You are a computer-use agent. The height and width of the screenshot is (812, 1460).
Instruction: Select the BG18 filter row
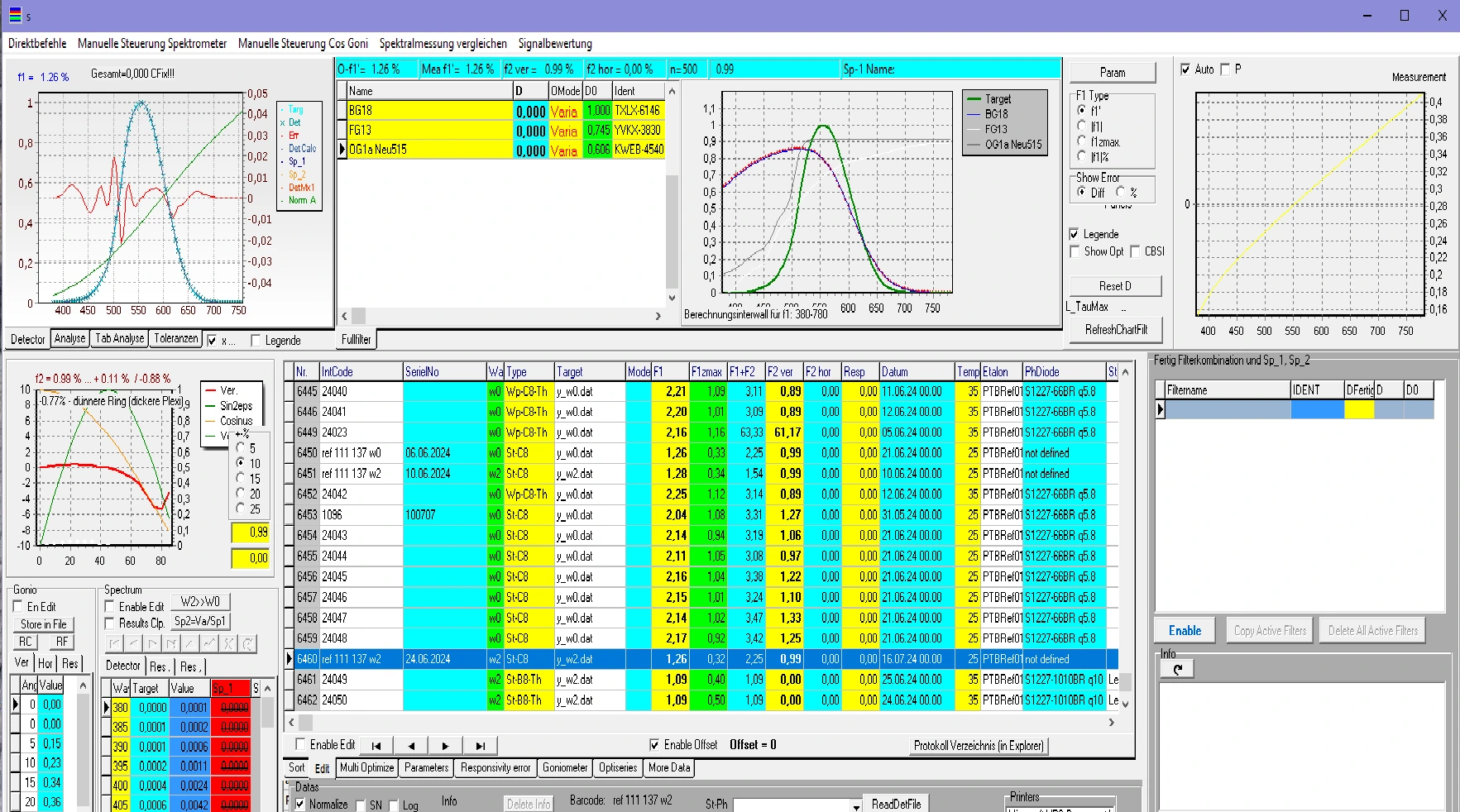click(501, 110)
